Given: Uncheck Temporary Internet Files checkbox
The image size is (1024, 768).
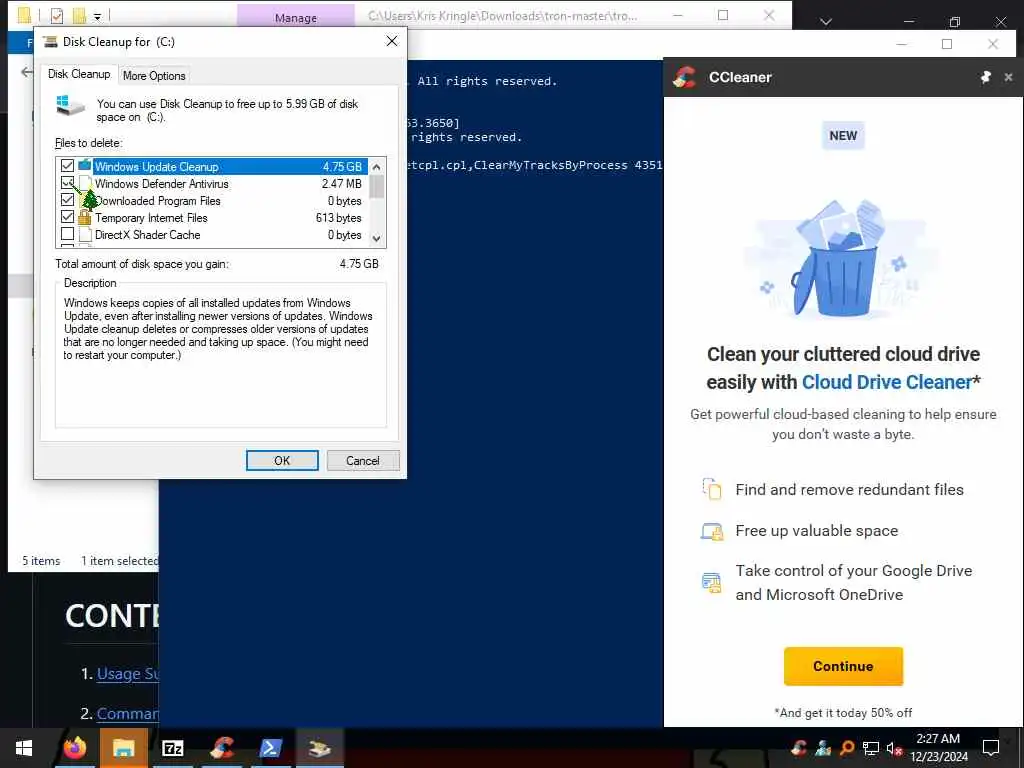Looking at the screenshot, I should click(x=67, y=217).
